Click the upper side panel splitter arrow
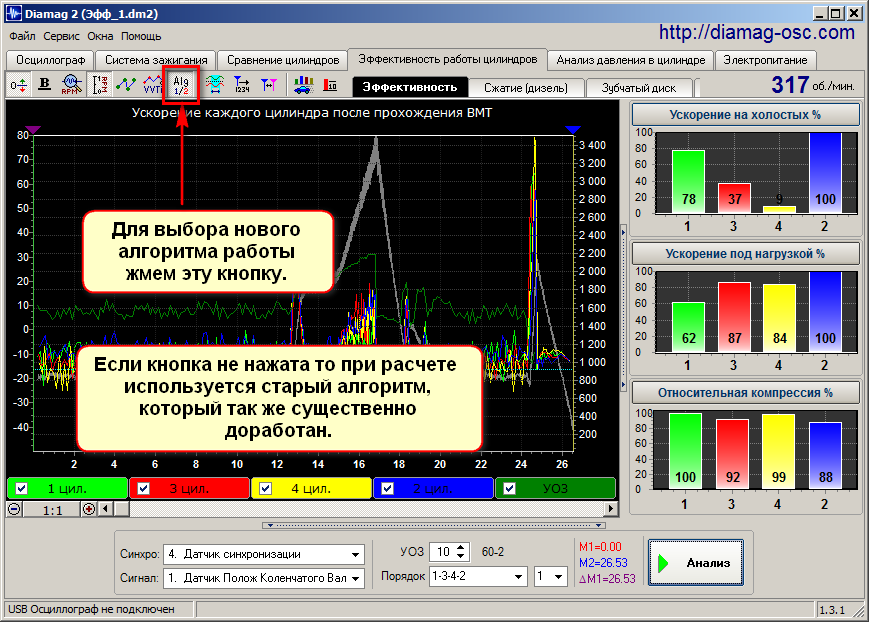 pyautogui.click(x=623, y=232)
